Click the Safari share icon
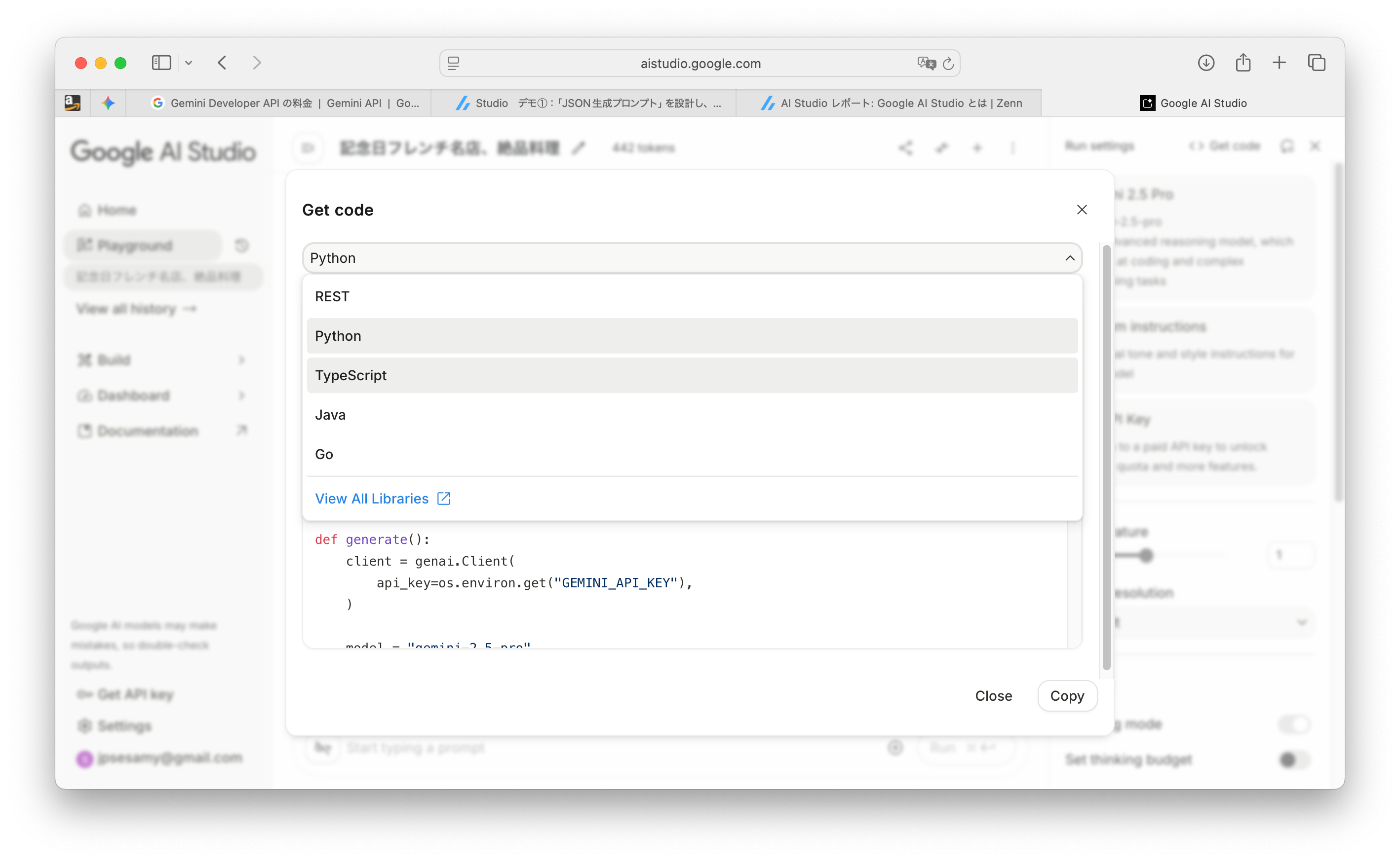 tap(1243, 62)
